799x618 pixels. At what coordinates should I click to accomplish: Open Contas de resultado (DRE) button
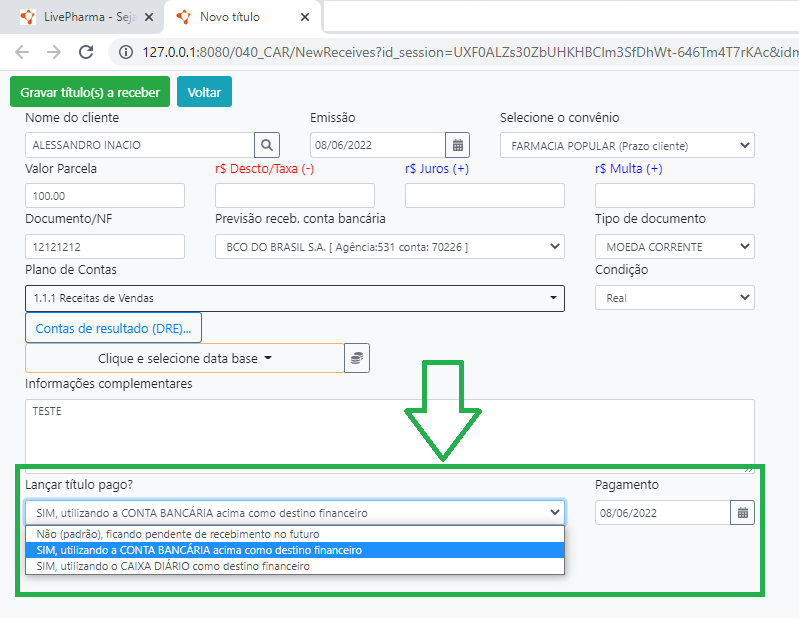(x=113, y=328)
